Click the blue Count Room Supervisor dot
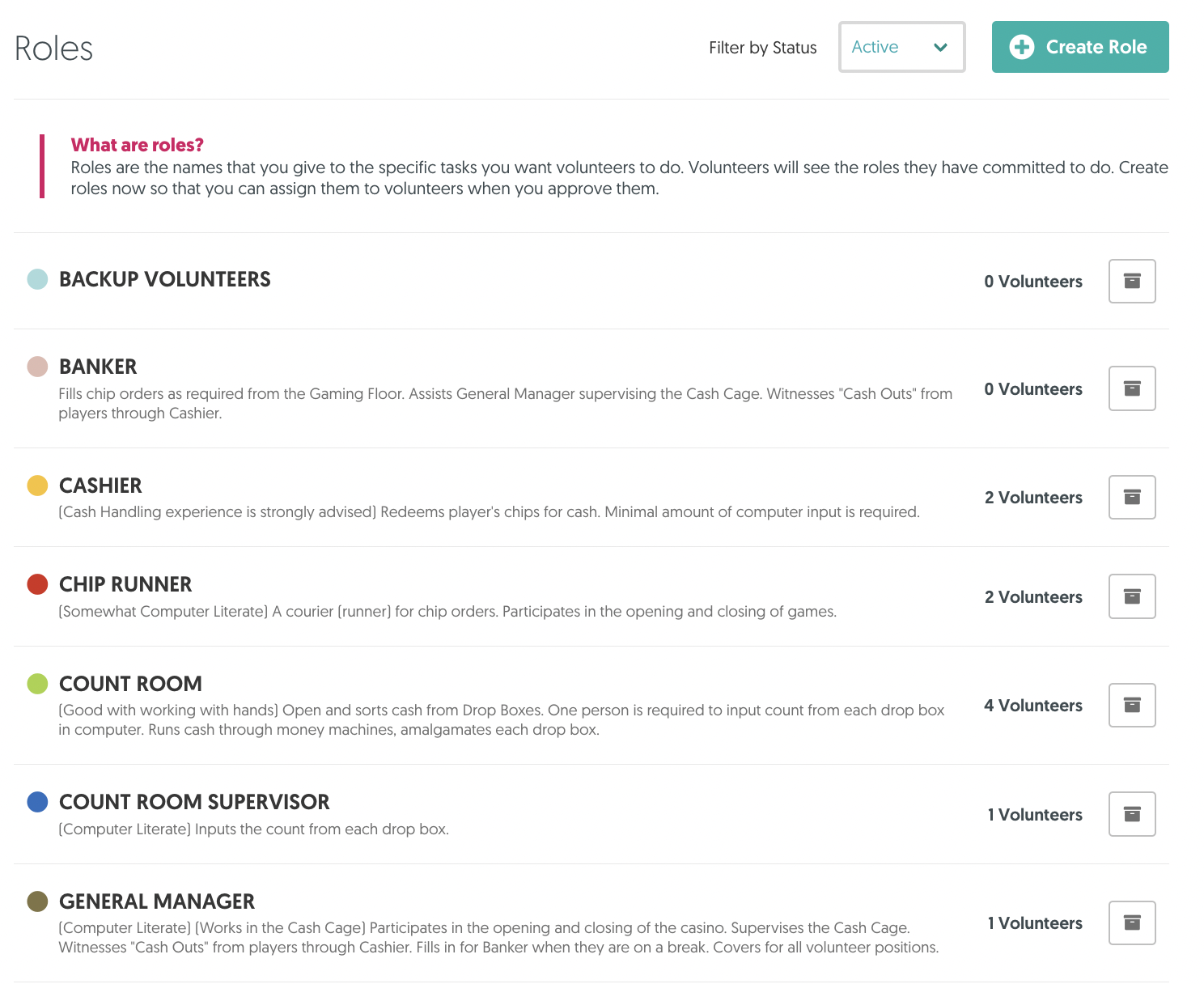1204x984 pixels. [x=37, y=802]
